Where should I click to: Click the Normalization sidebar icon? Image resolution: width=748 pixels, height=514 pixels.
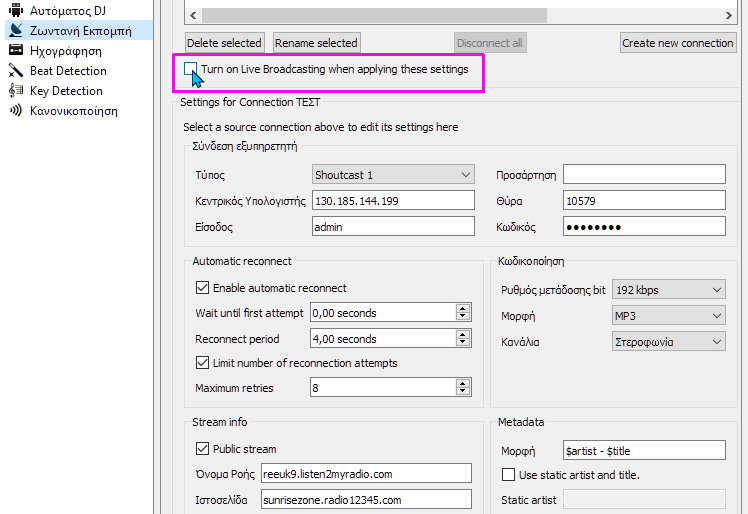[15, 111]
